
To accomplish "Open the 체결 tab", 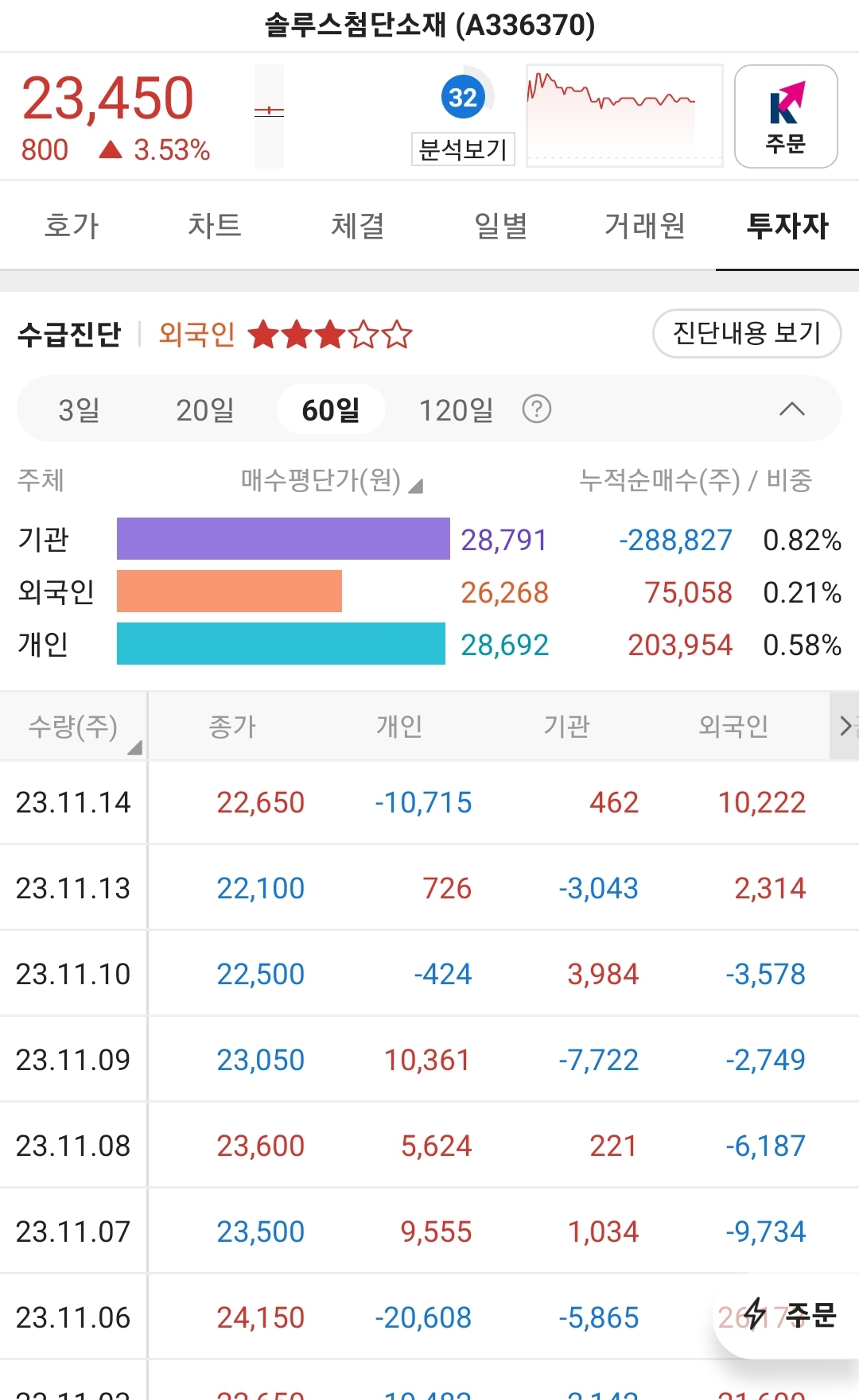I will (x=358, y=226).
